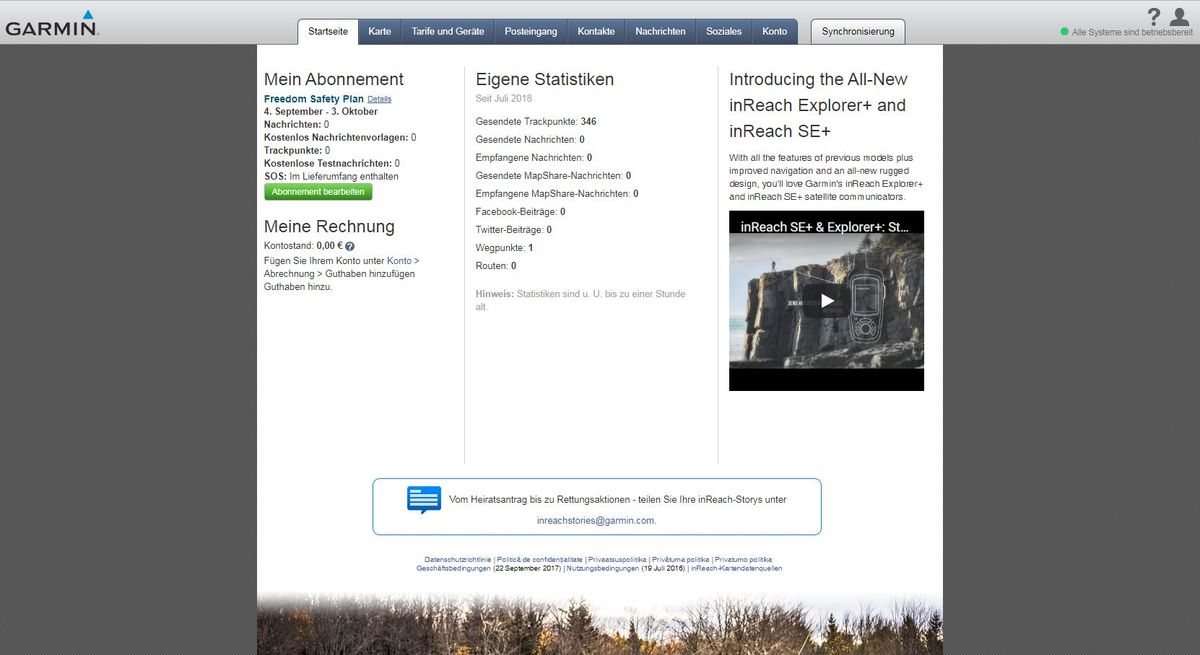The image size is (1200, 655).
Task: Click the green system status indicator dot
Action: point(1065,32)
